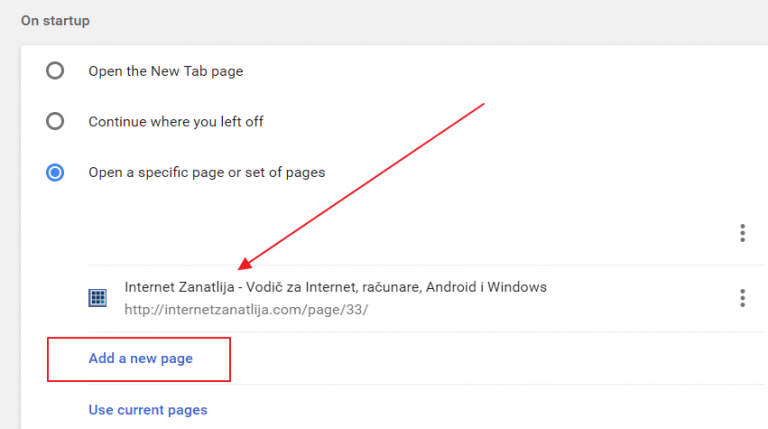Click empty space right of Use current pages

coord(485,410)
